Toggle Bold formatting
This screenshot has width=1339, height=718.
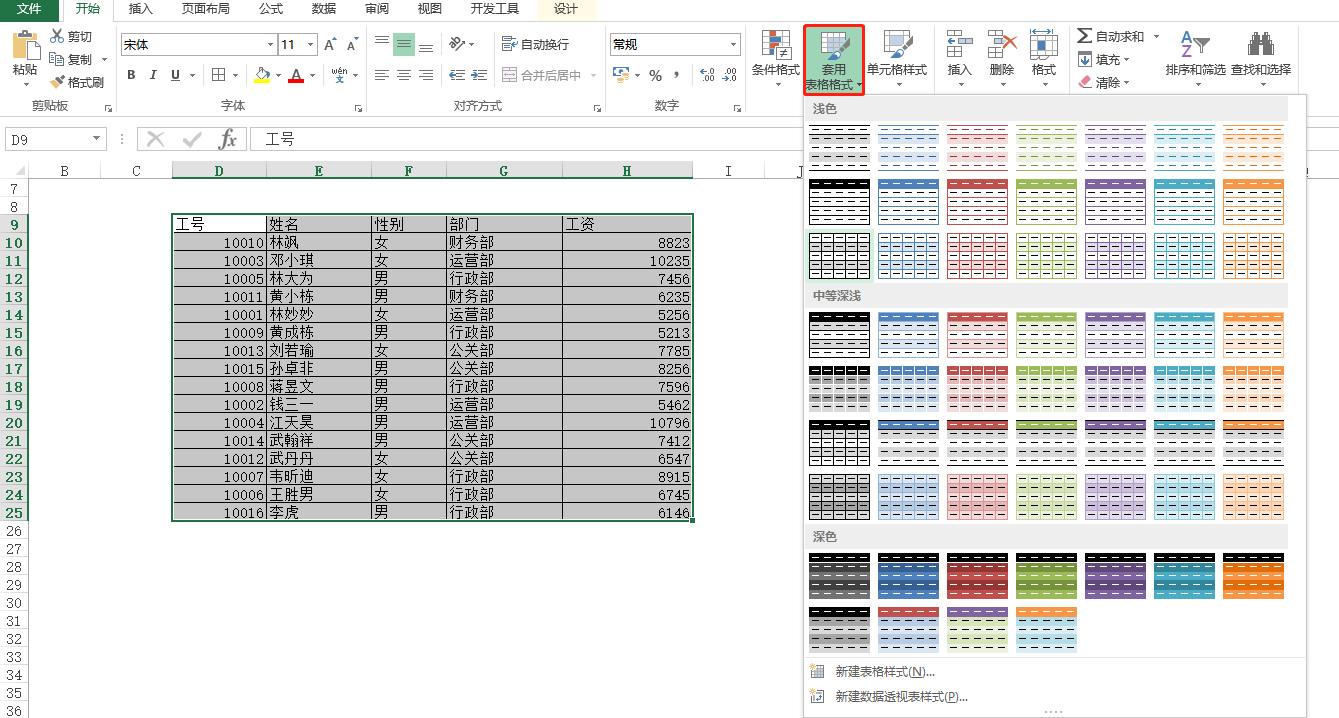click(x=131, y=75)
